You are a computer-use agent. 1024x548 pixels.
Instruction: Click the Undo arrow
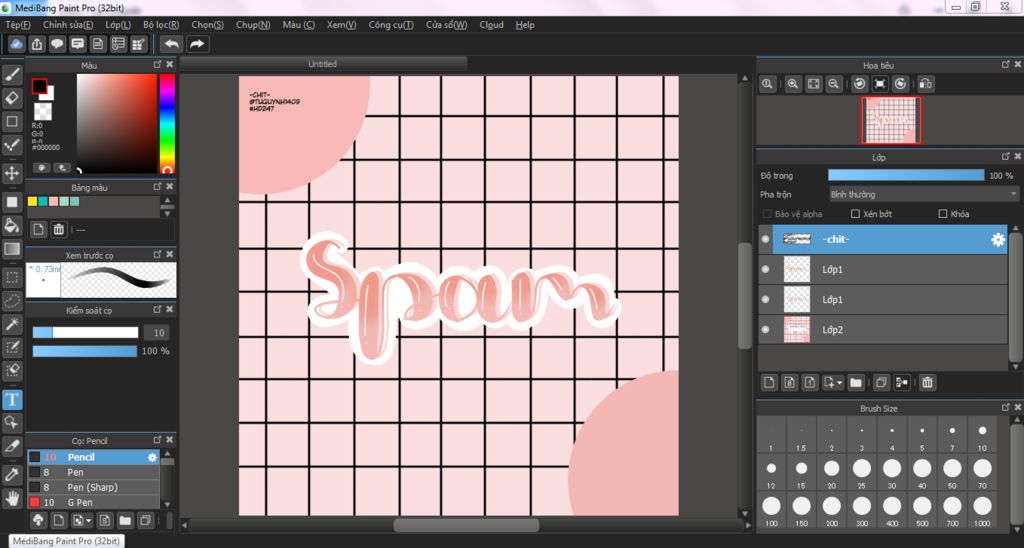[x=171, y=44]
